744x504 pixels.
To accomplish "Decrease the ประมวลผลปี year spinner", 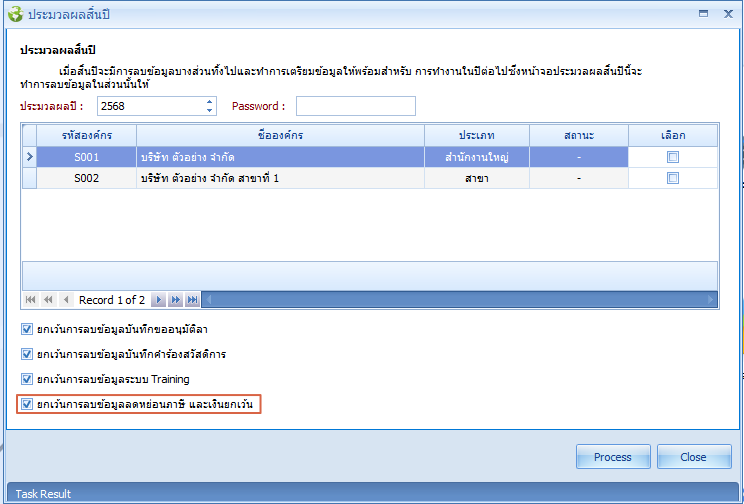I will coord(209,110).
